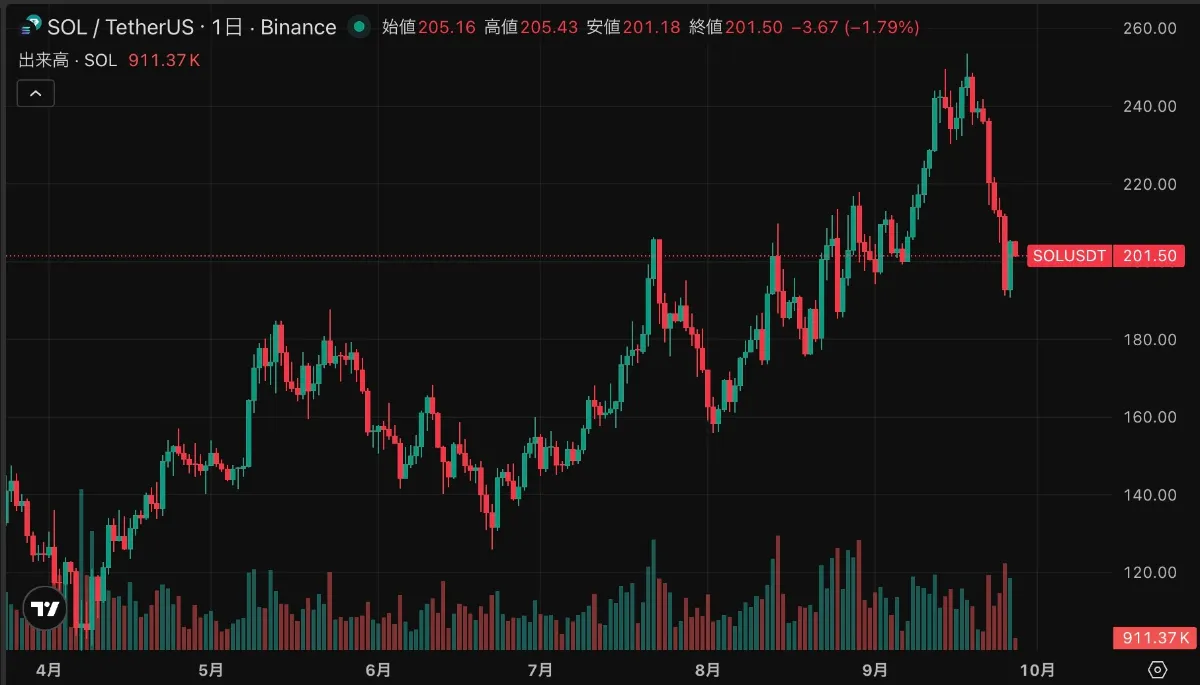The height and width of the screenshot is (685, 1200).
Task: Click the 260.00 price axis label
Action: [1148, 28]
